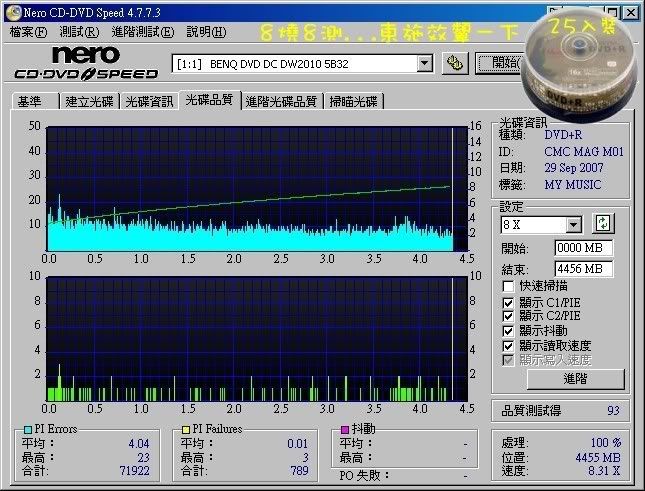Screen dimensions: 645x491
Task: Switch to the 進階光碟品質 tab
Action: [281, 102]
